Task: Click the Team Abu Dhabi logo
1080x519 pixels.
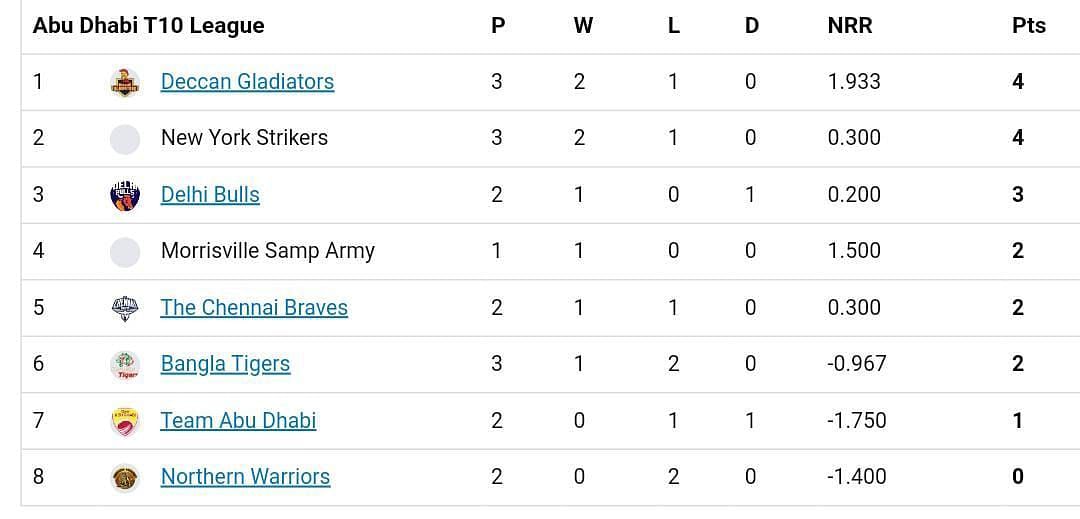Action: 125,421
